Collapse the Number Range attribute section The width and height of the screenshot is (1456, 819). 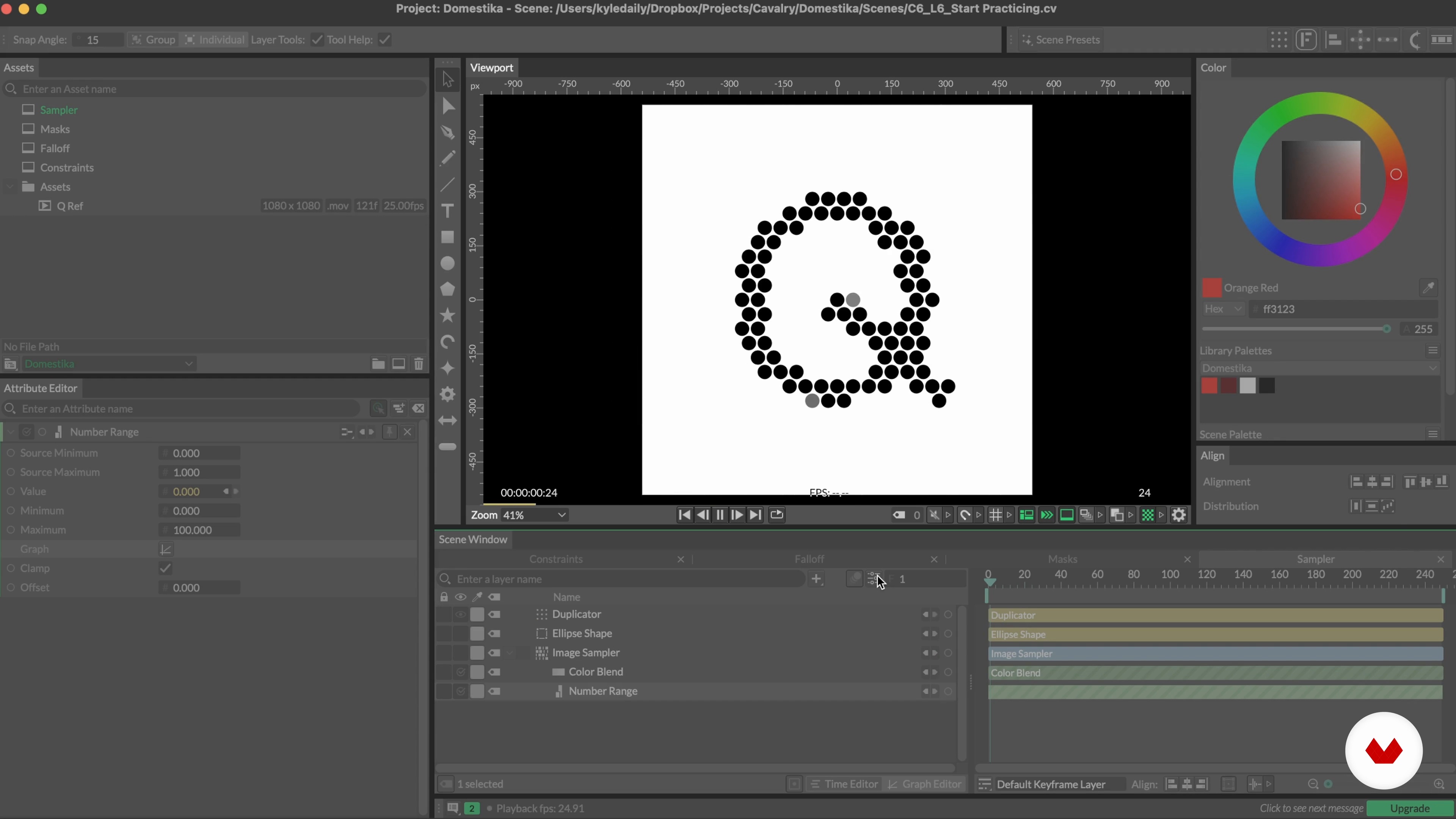(x=10, y=432)
